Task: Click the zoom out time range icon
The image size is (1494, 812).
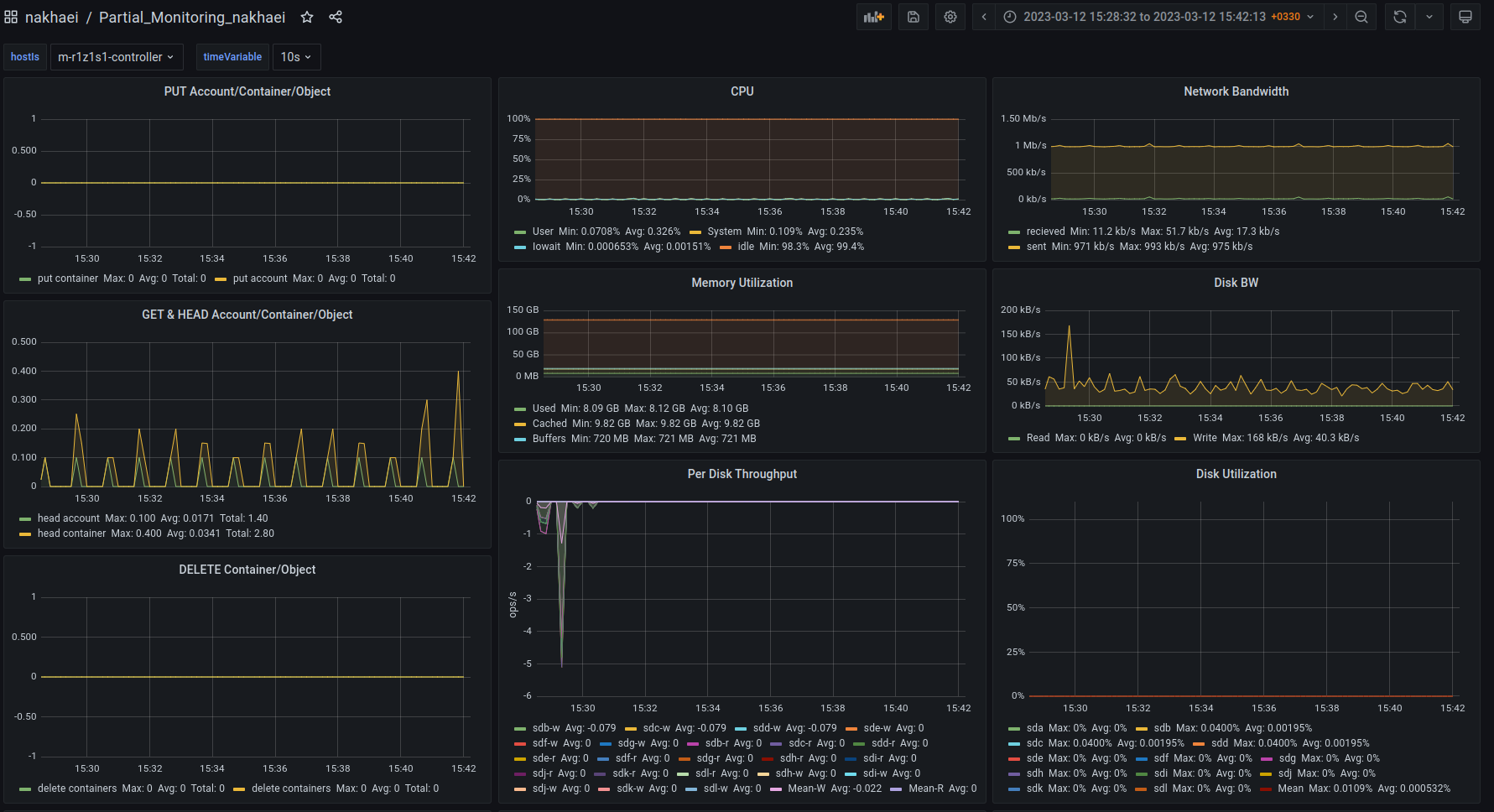Action: point(1361,17)
